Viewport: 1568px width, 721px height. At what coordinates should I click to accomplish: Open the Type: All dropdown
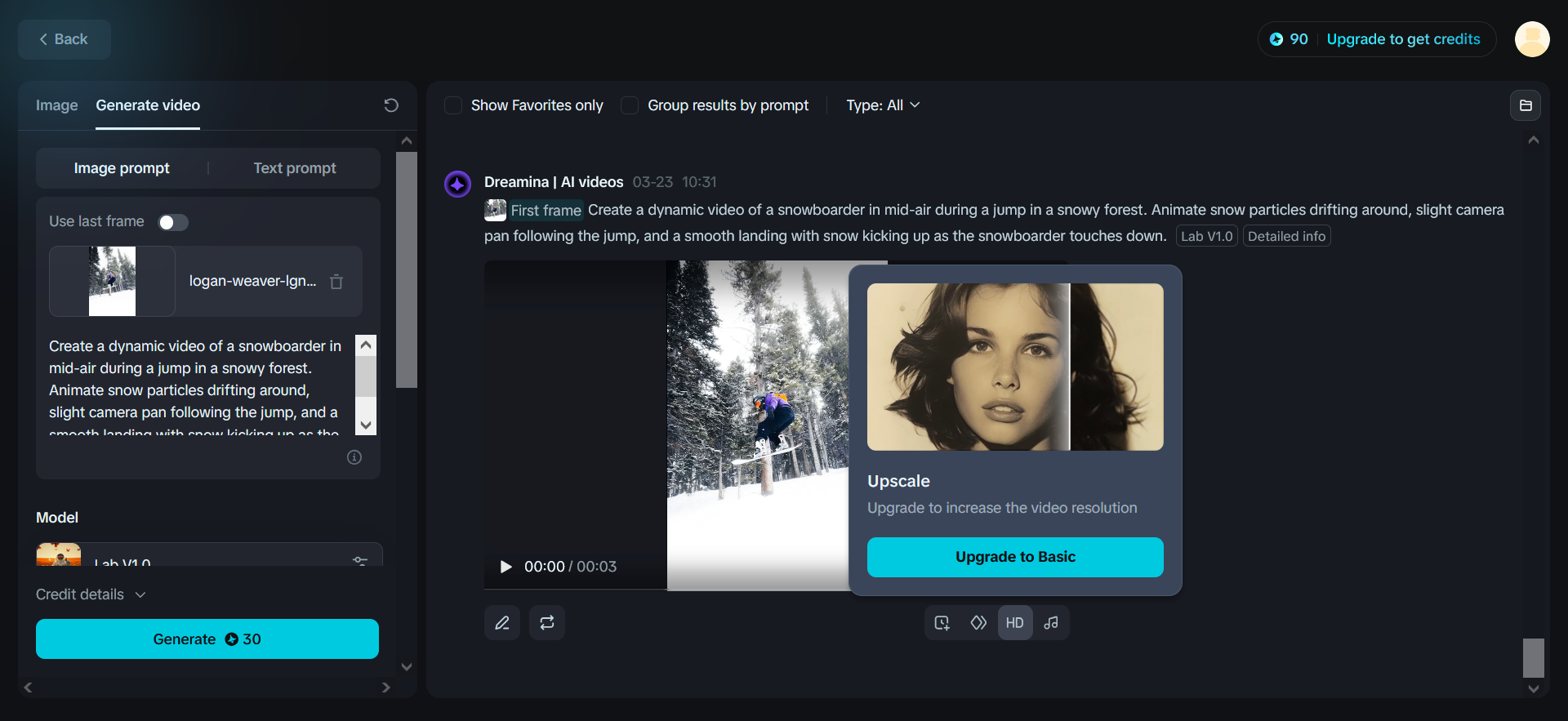(883, 105)
